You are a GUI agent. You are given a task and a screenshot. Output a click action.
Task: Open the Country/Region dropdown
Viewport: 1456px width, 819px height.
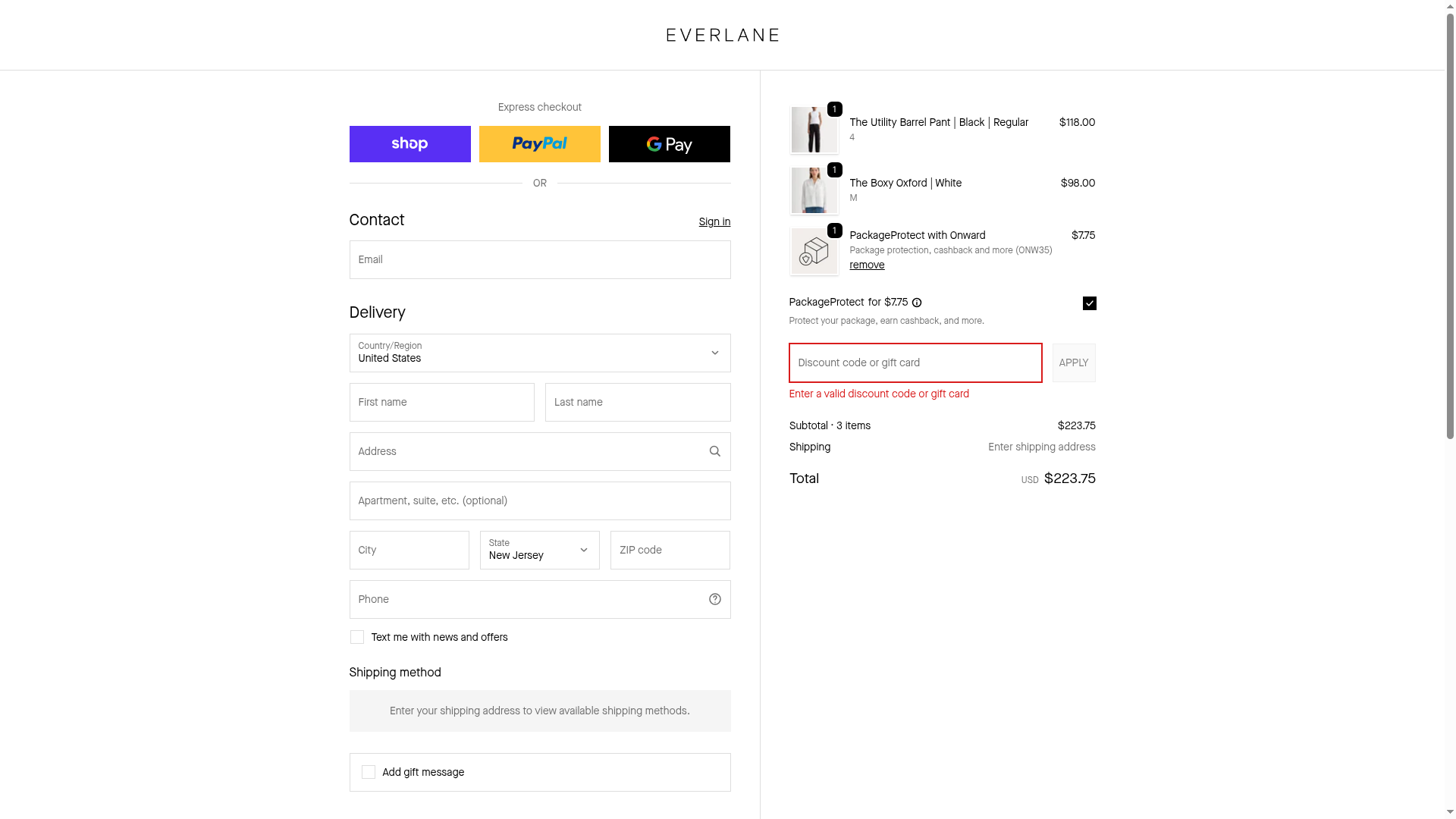(539, 353)
